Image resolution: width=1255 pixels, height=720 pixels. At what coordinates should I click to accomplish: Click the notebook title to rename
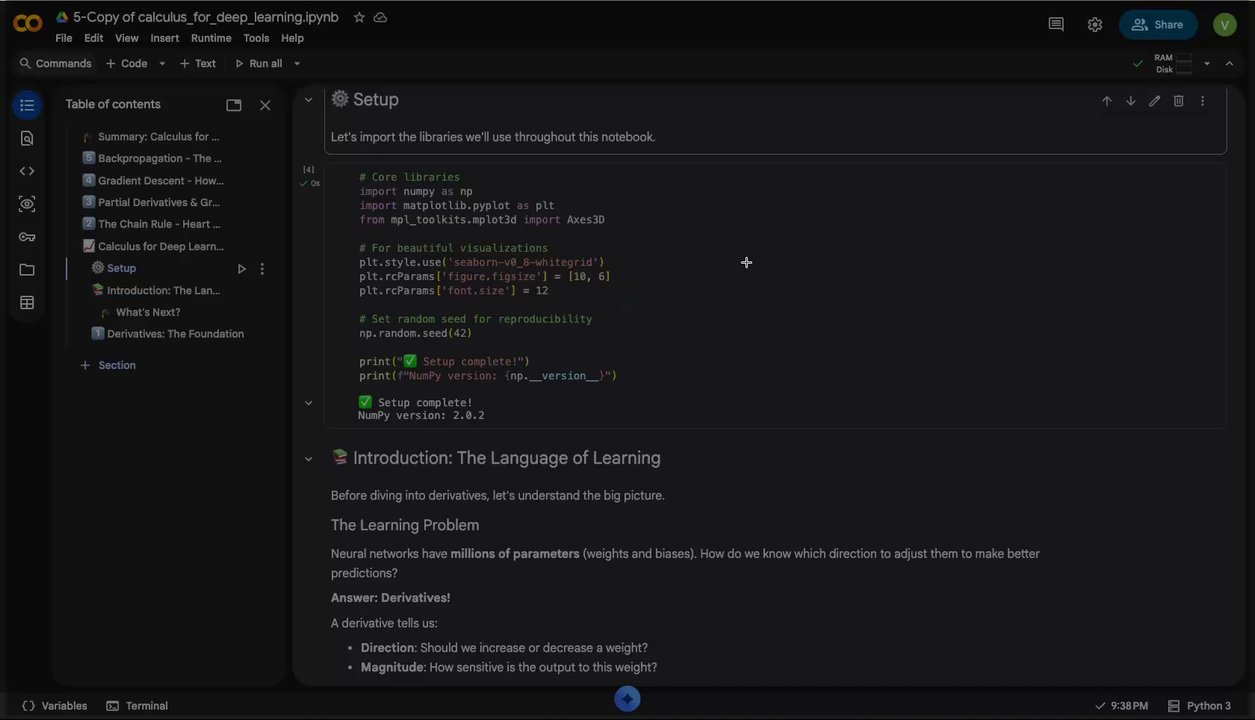(206, 17)
